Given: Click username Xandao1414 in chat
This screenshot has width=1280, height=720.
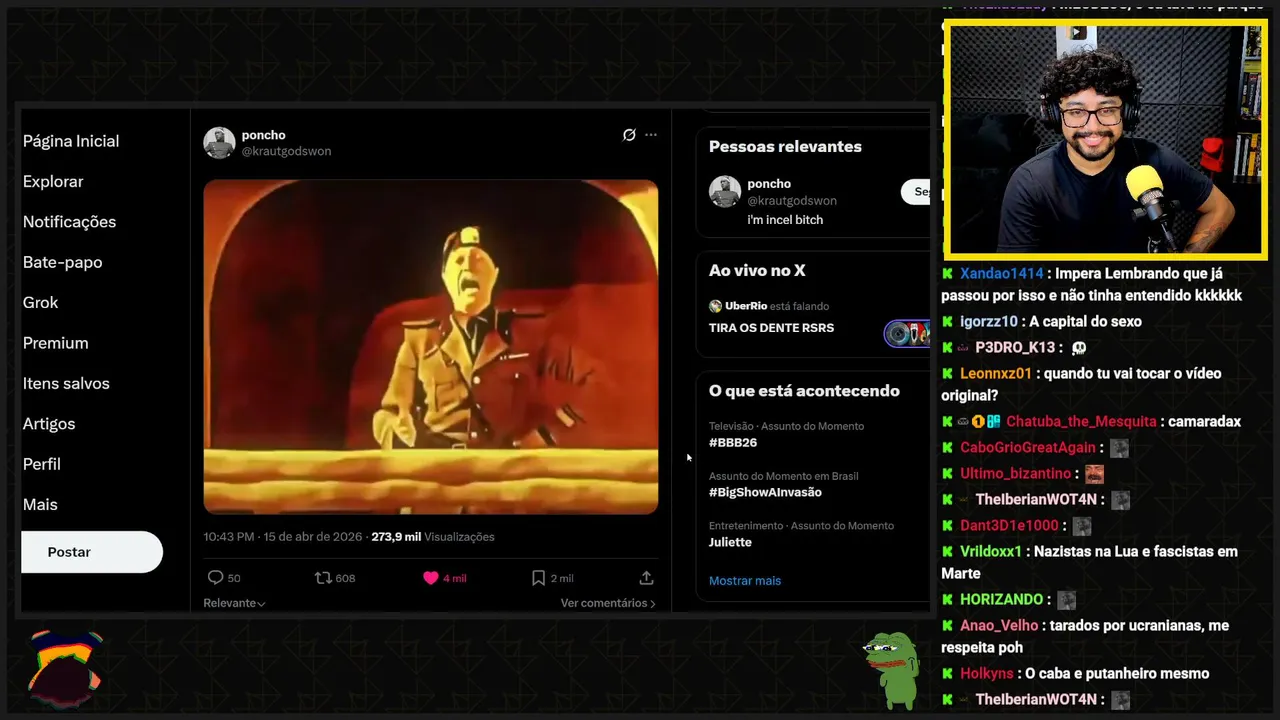Looking at the screenshot, I should [1001, 274].
